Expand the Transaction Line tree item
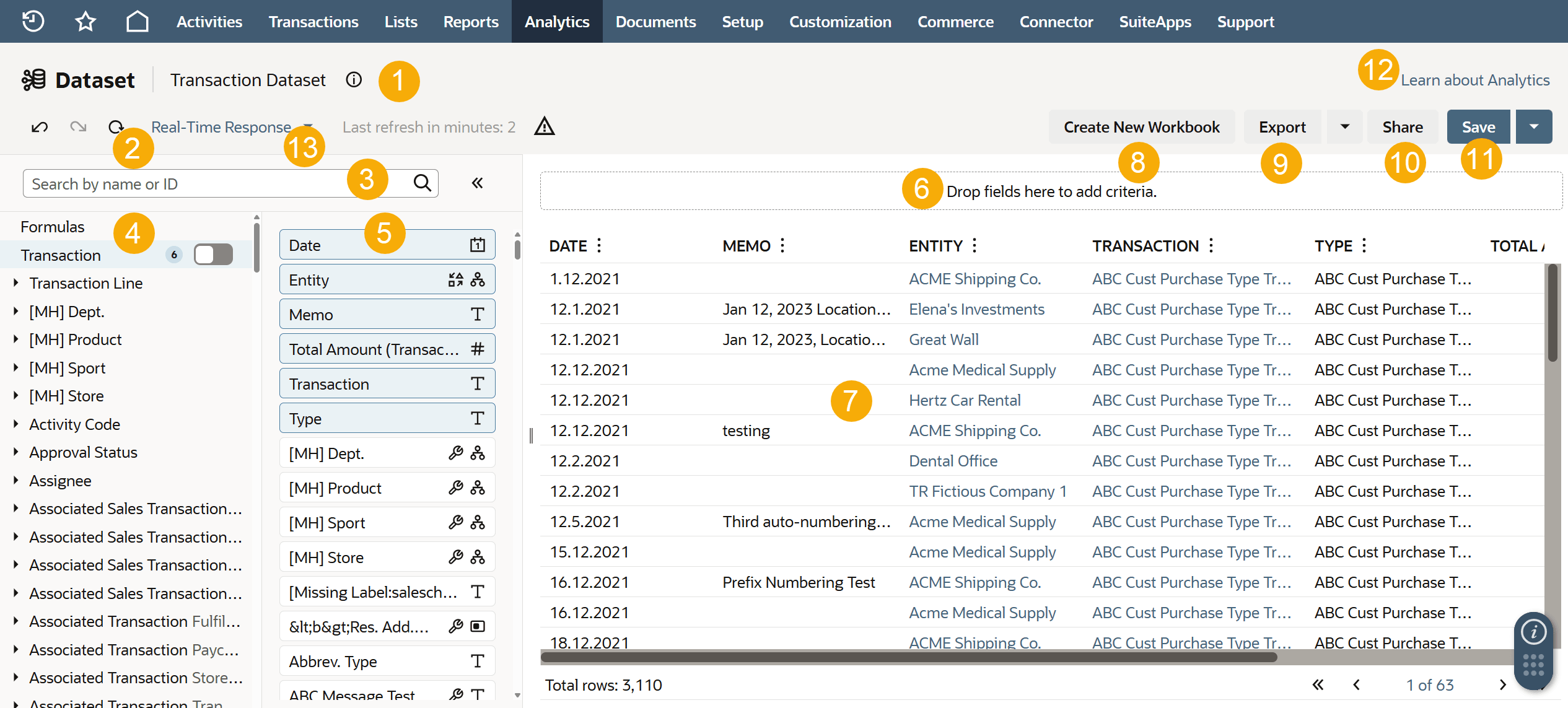Screen dimensions: 1568x708 click(16, 283)
